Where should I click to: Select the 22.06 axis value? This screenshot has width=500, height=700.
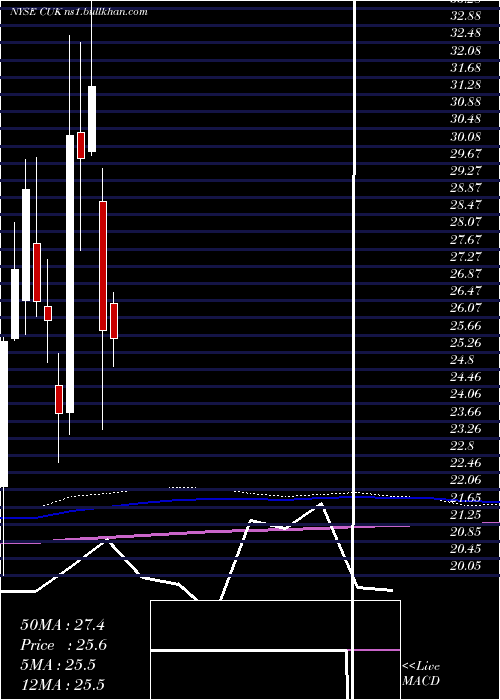tap(465, 480)
